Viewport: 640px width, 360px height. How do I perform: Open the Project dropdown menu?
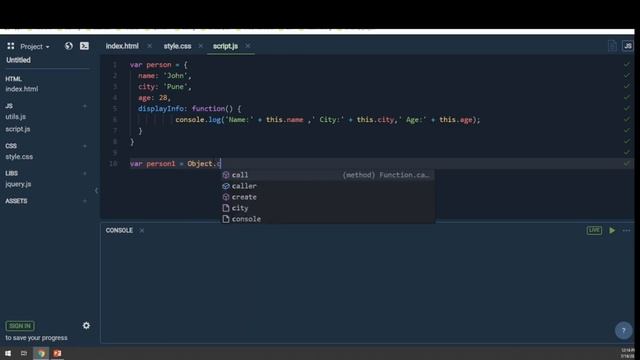tap(35, 47)
